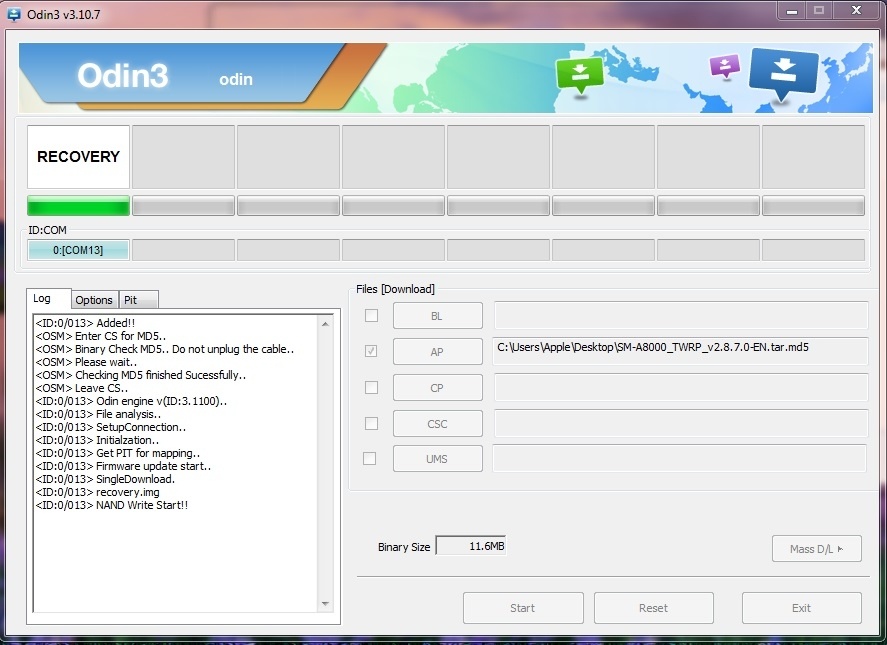The image size is (887, 645).
Task: Click the 'ID:COM' label
Action: [48, 230]
